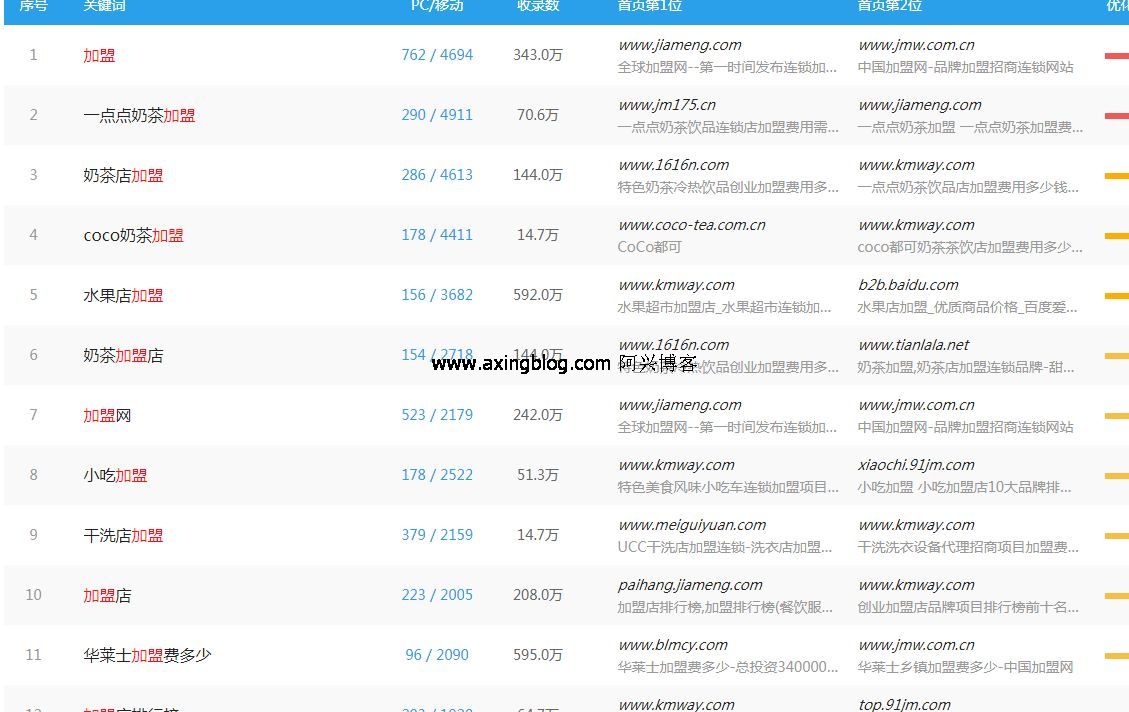Open the 178 / 2522 index value
Image resolution: width=1129 pixels, height=712 pixels.
tap(437, 475)
